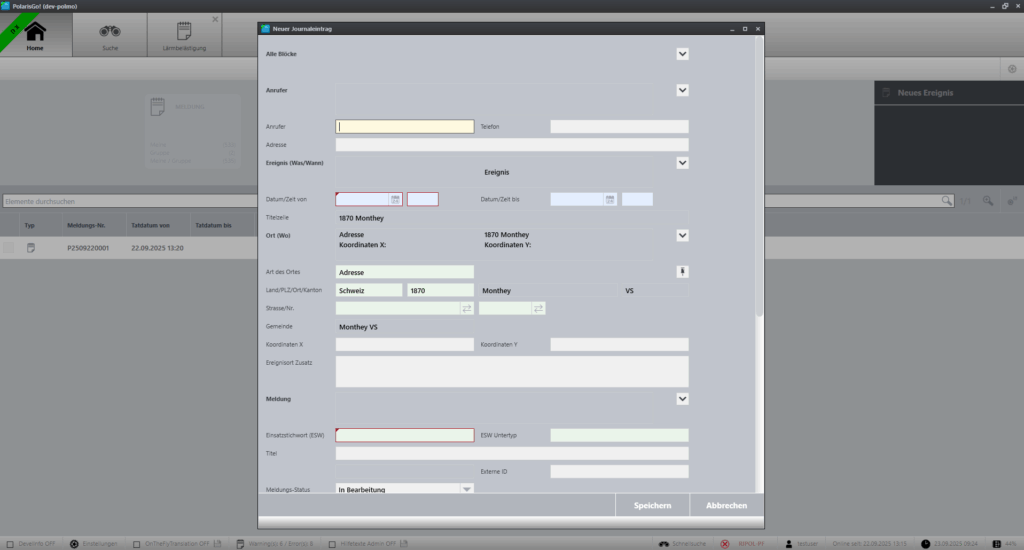Screen dimensions: 1024x550
Task: Click the Schnellsuche icon in status bar
Action: (664, 543)
